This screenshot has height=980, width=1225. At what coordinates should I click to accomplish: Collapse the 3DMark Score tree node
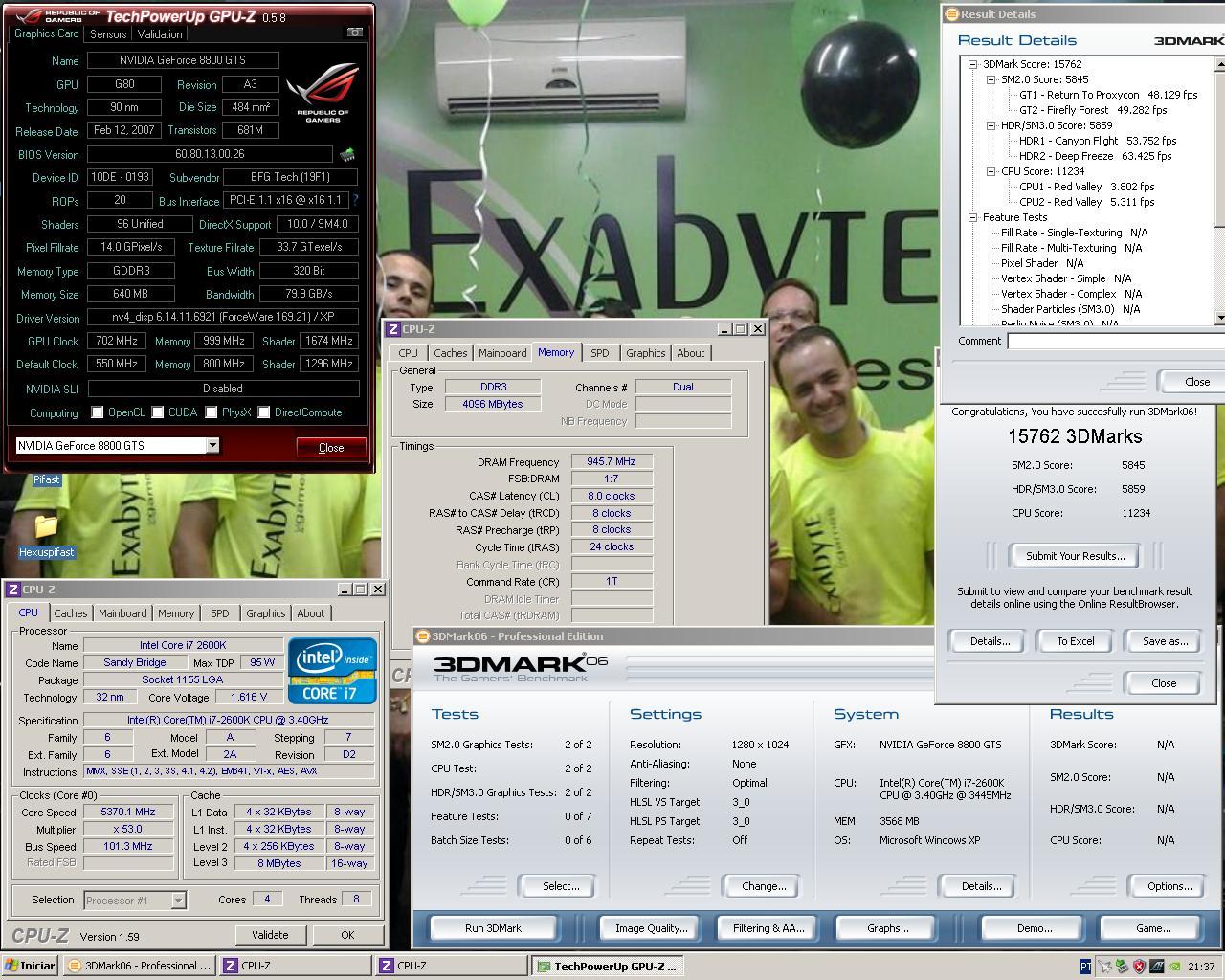(972, 64)
